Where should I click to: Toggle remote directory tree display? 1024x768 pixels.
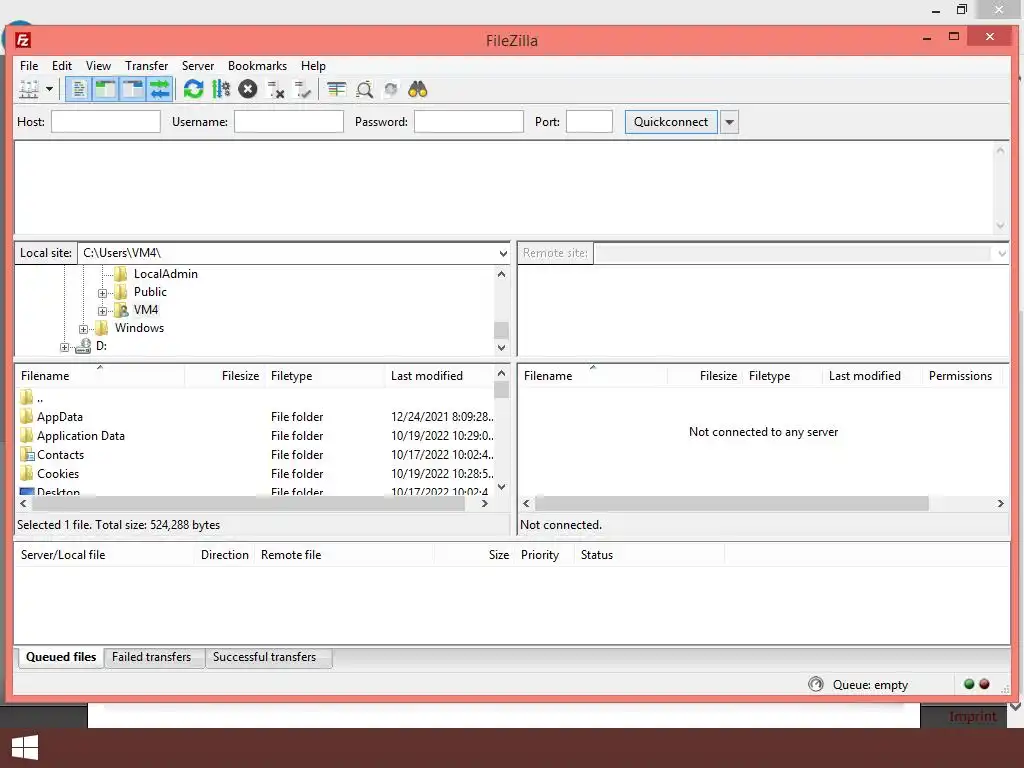click(133, 89)
